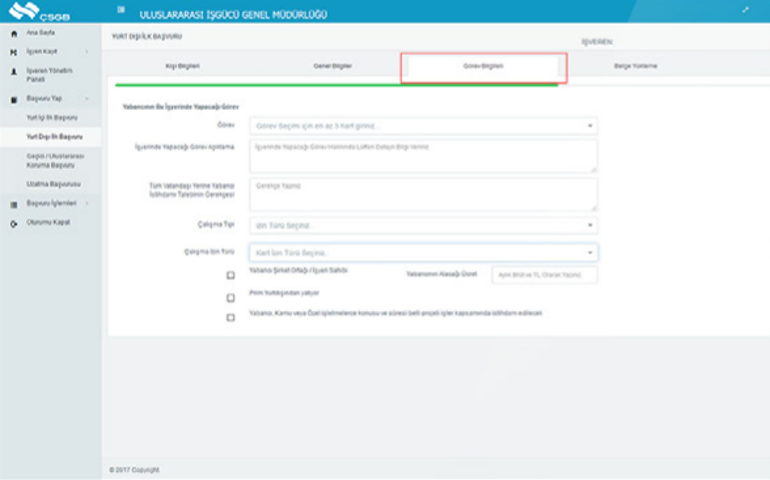This screenshot has height=480, width=770.
Task: Click the Yabancının Alacağı Ücret input field
Action: point(544,275)
